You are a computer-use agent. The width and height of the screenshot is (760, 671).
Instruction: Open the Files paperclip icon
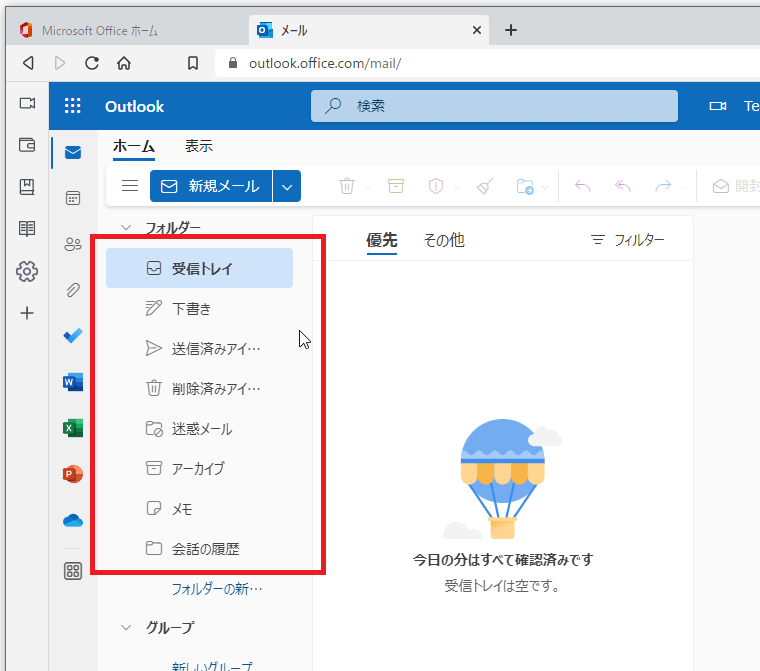pyautogui.click(x=73, y=290)
